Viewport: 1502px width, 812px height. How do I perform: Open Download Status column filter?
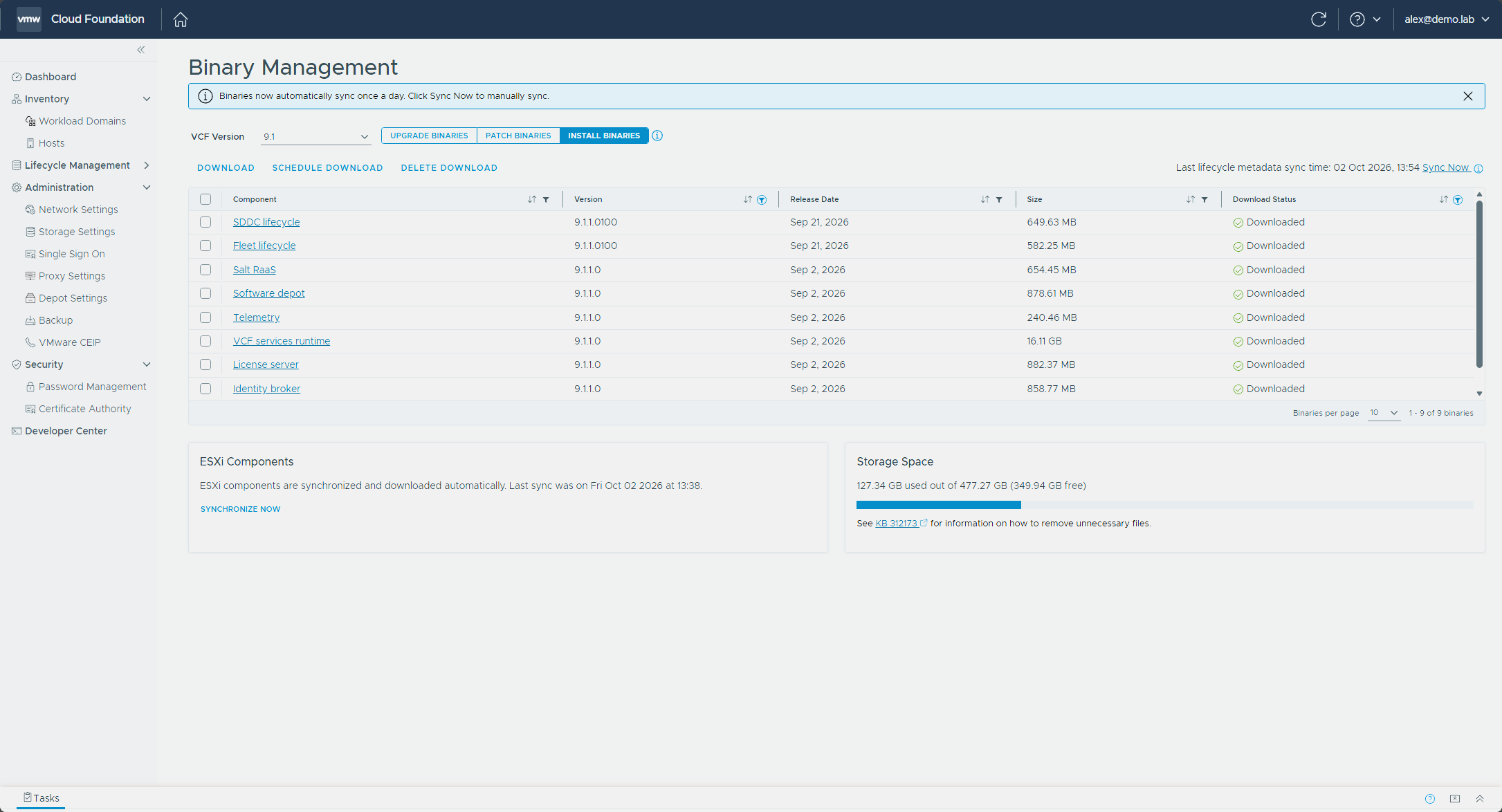pos(1458,200)
